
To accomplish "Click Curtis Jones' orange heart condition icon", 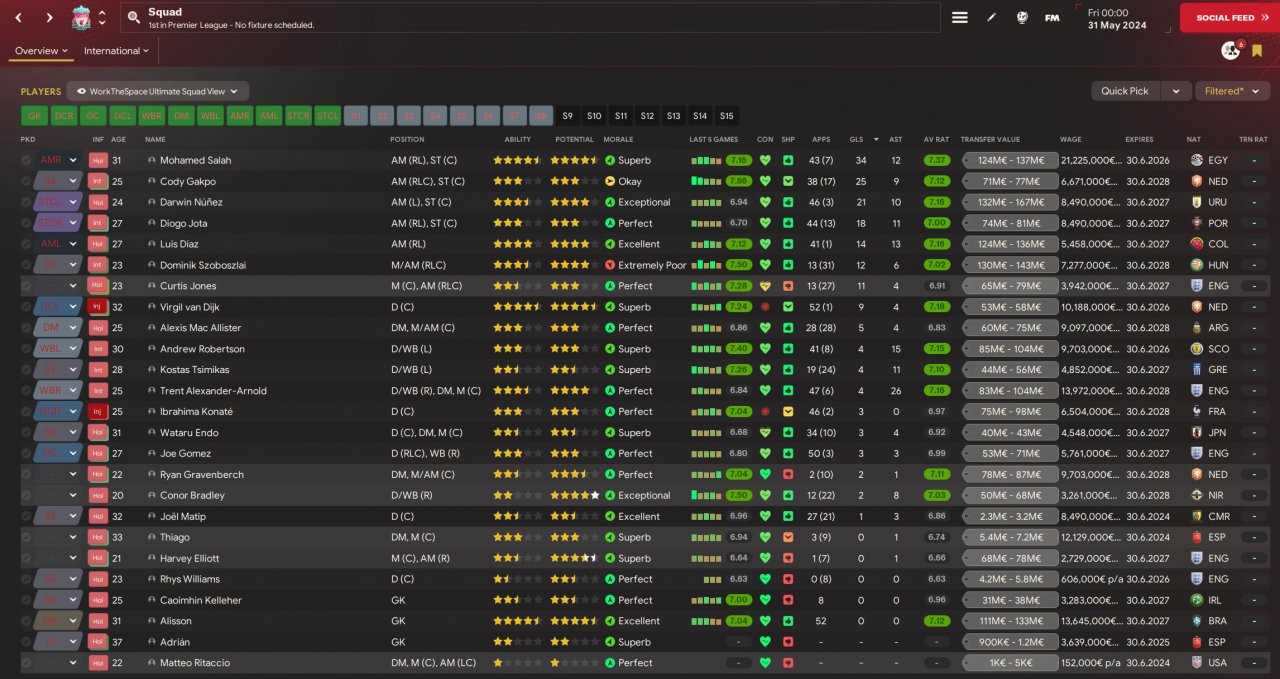I will click(x=765, y=286).
